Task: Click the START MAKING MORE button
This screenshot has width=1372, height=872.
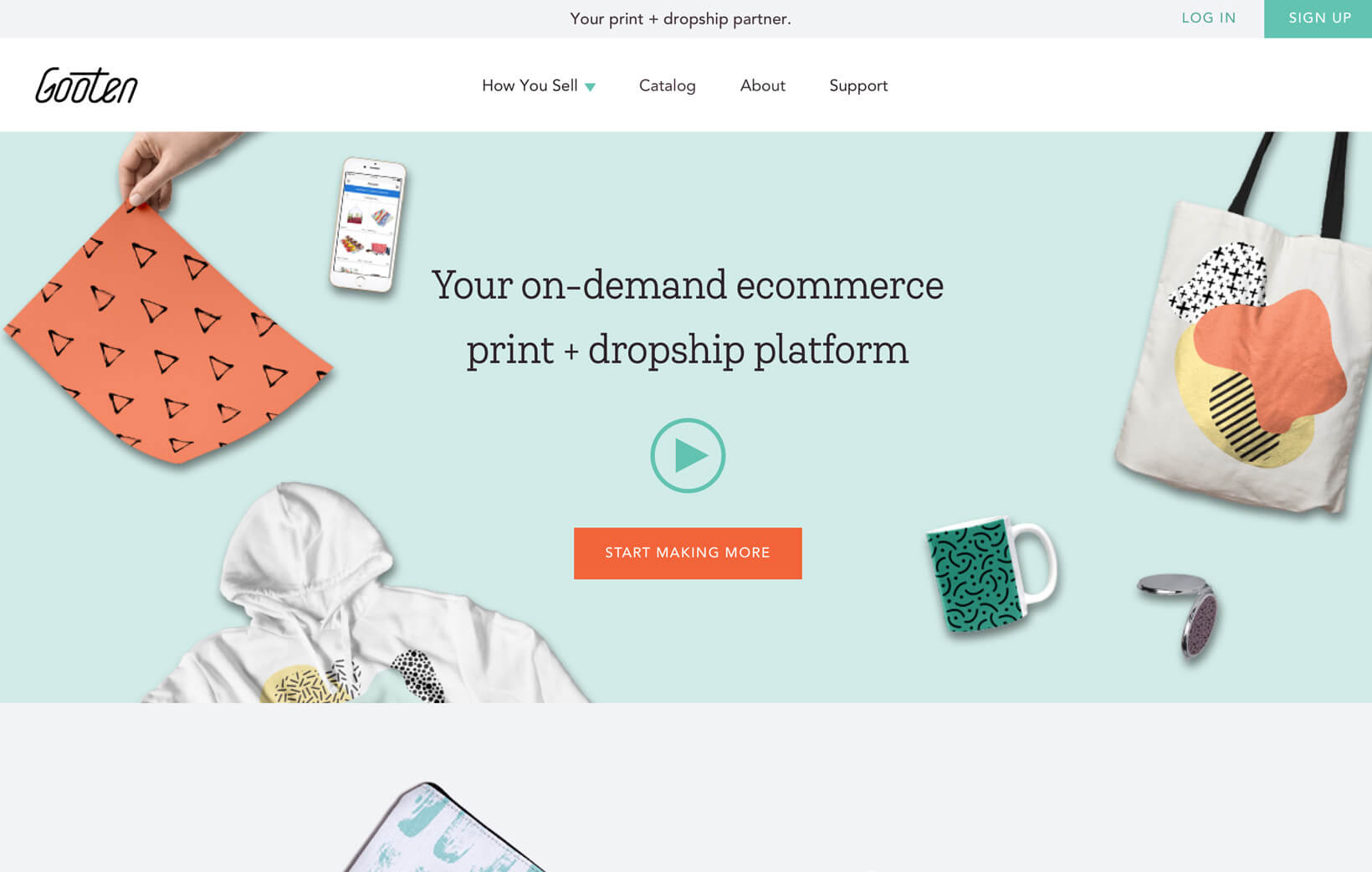Action: 688,553
